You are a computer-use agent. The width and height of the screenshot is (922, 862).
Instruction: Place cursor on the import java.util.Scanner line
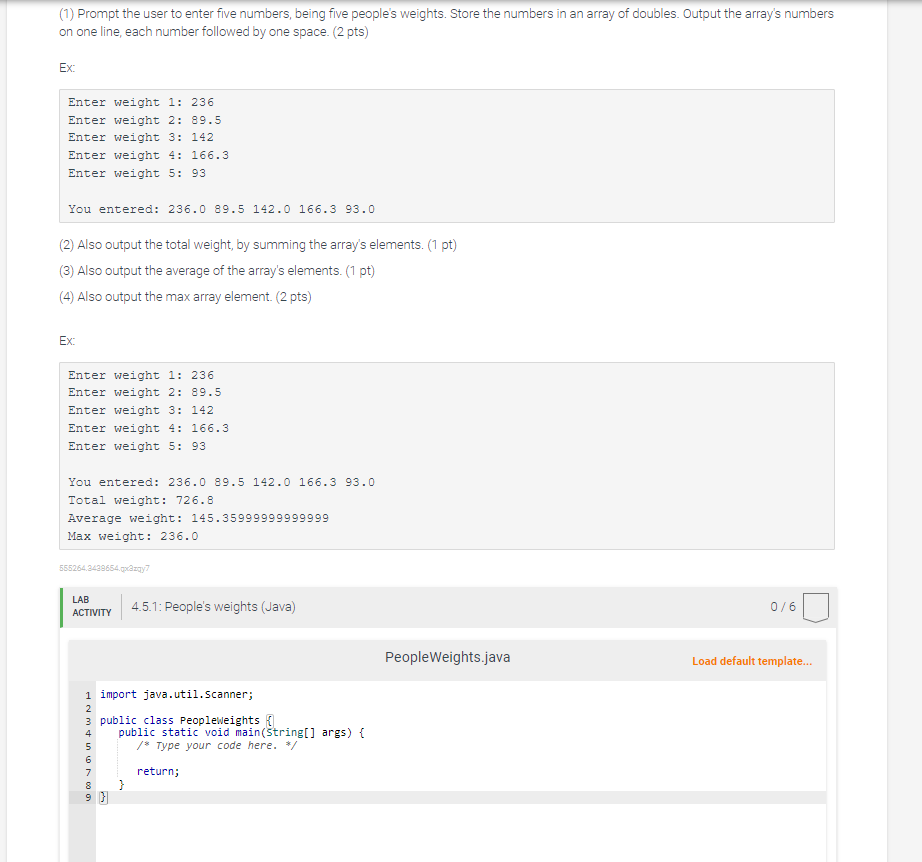pos(175,693)
